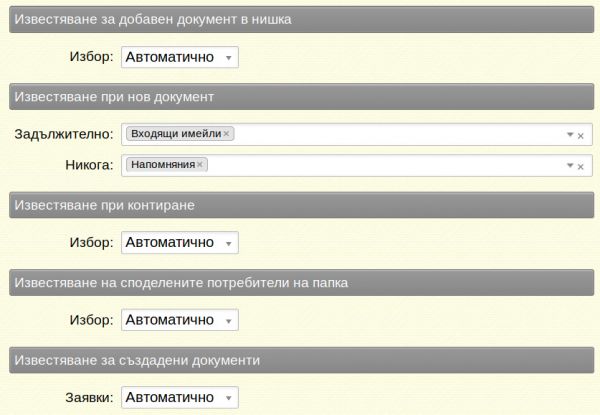600x415 pixels.
Task: Click header Известяване на споделените потребители на папка
Action: pyautogui.click(x=300, y=283)
